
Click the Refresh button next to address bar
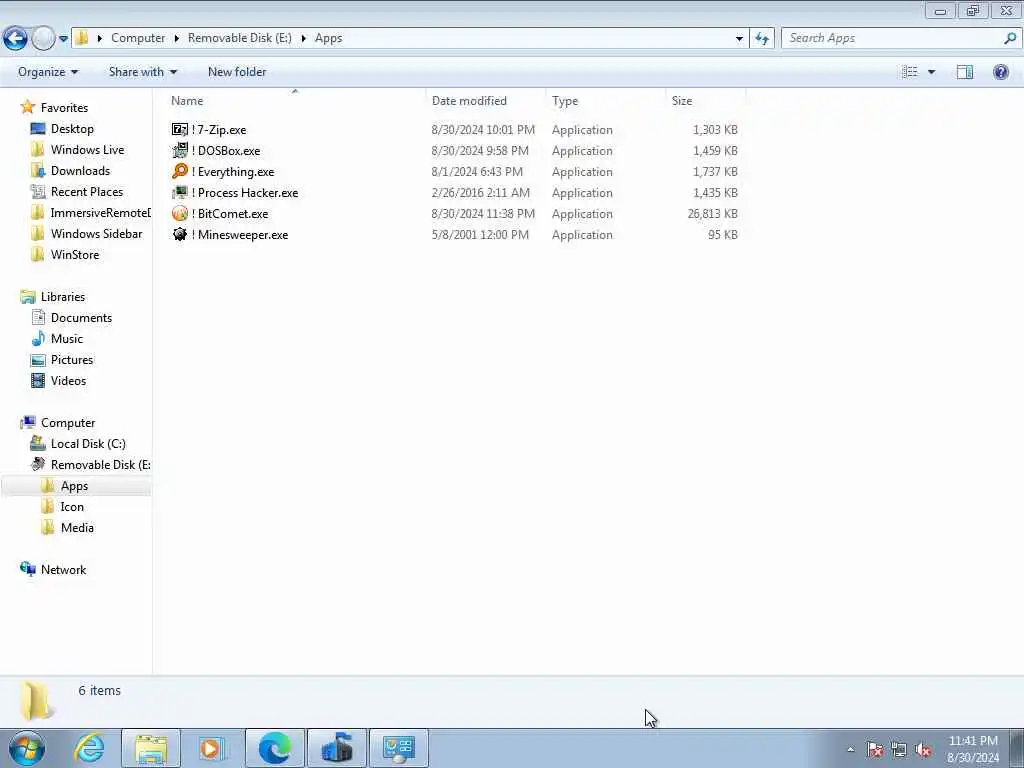pos(761,39)
